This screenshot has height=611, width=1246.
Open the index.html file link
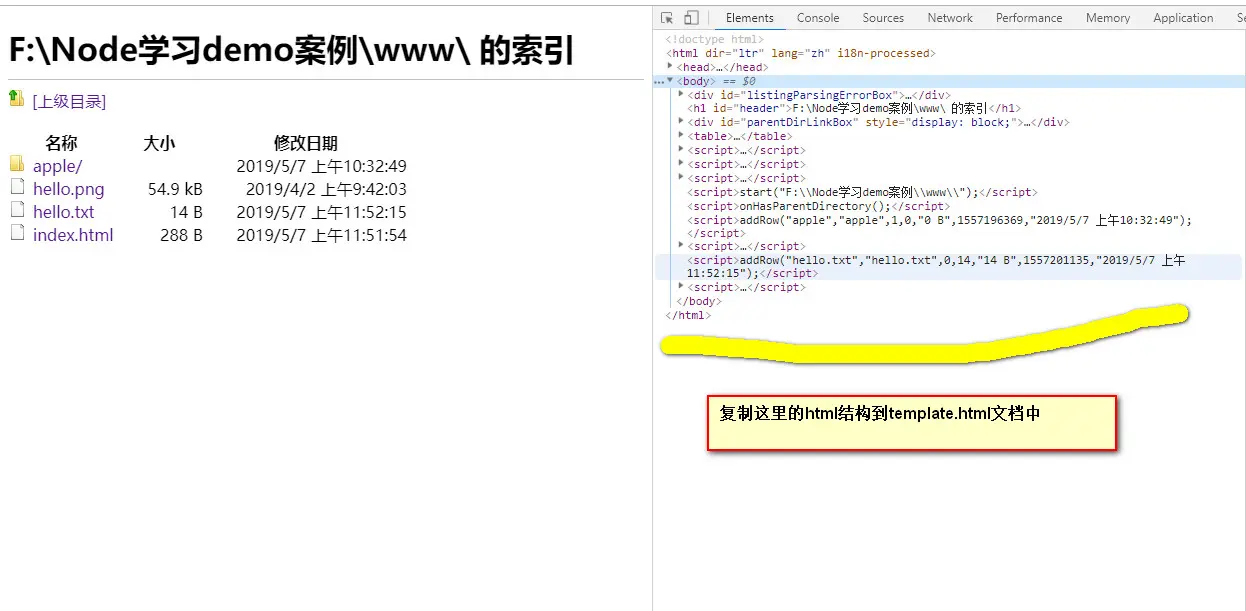point(73,235)
